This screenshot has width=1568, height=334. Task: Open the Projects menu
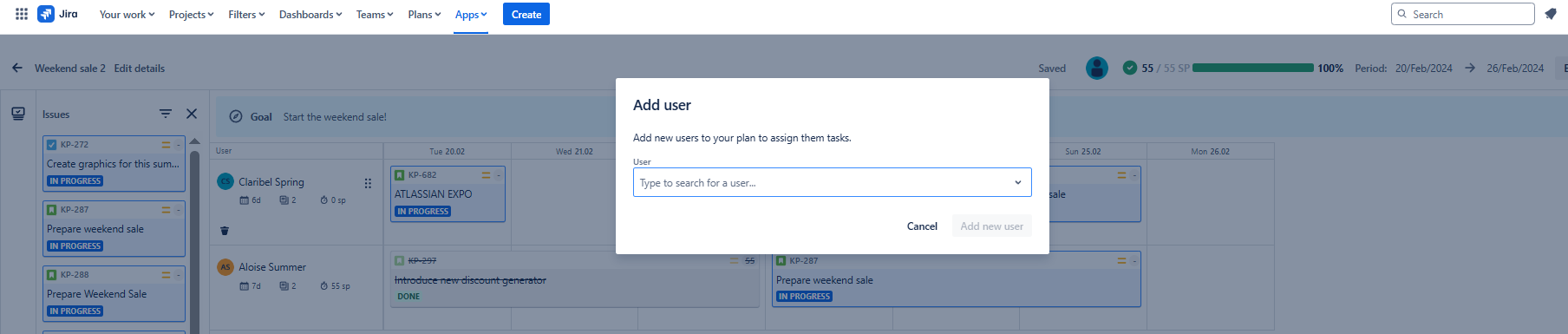coord(191,15)
